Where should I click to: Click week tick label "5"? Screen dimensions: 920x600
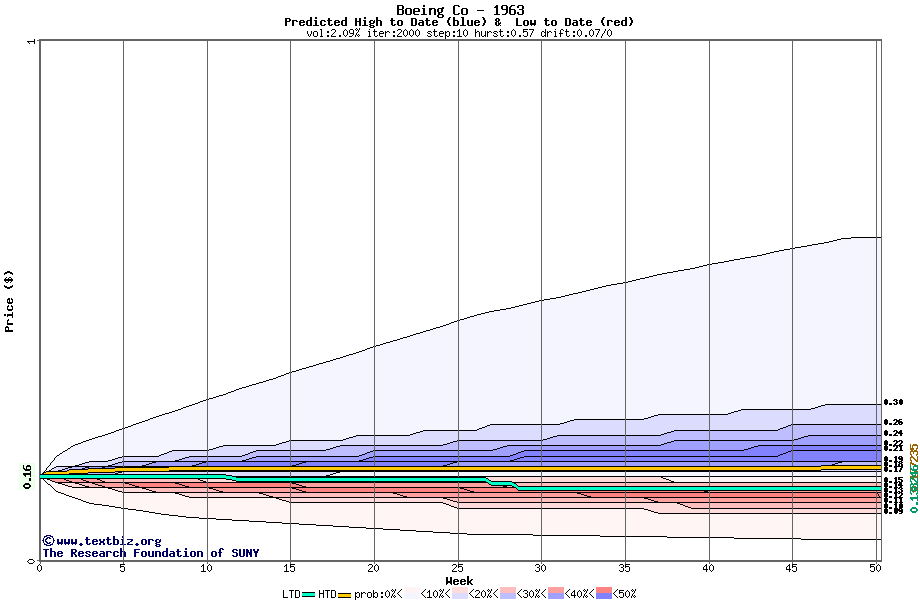(x=123, y=568)
